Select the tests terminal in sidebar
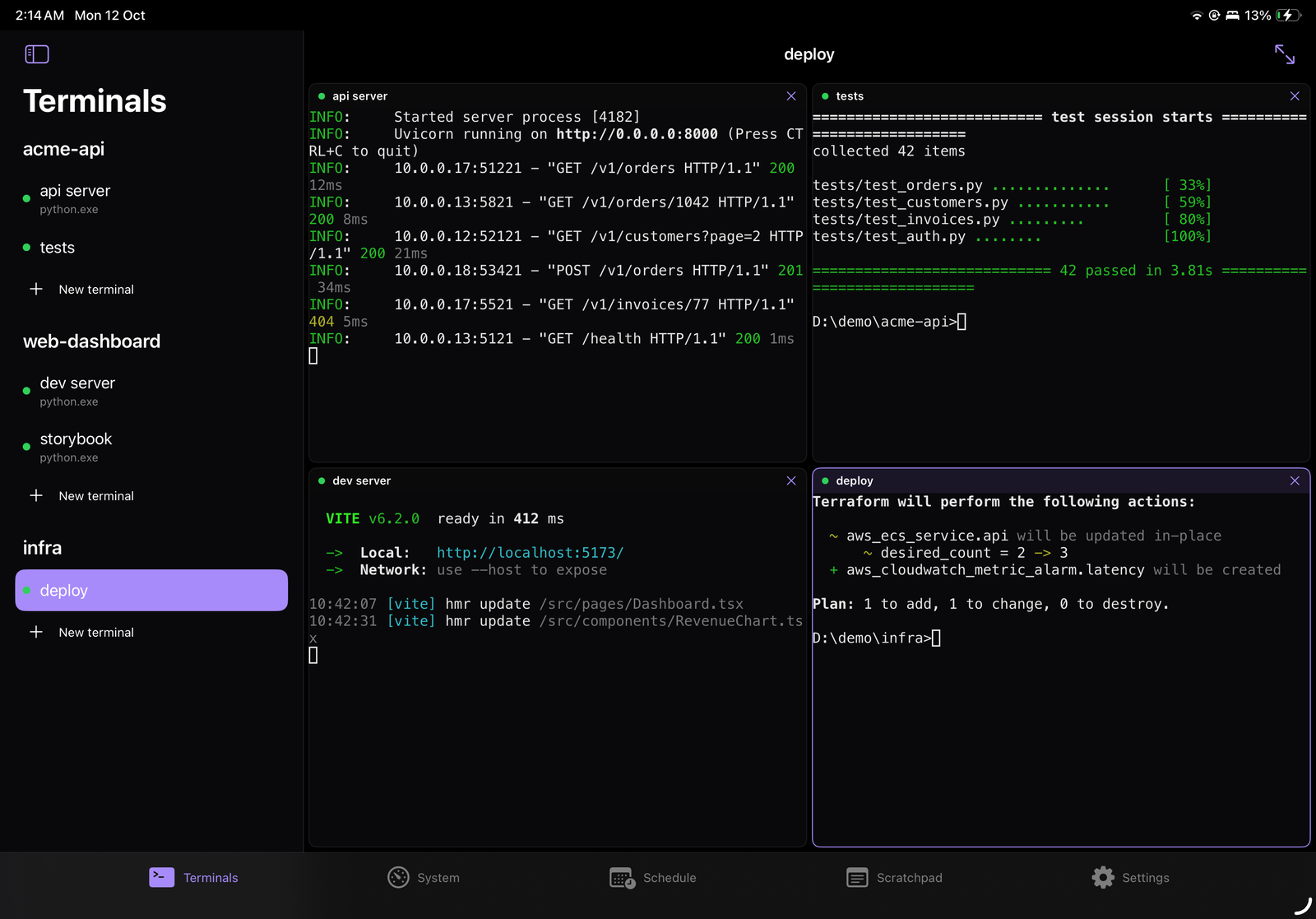Screen dimensions: 1316x919 pyautogui.click(x=152, y=248)
